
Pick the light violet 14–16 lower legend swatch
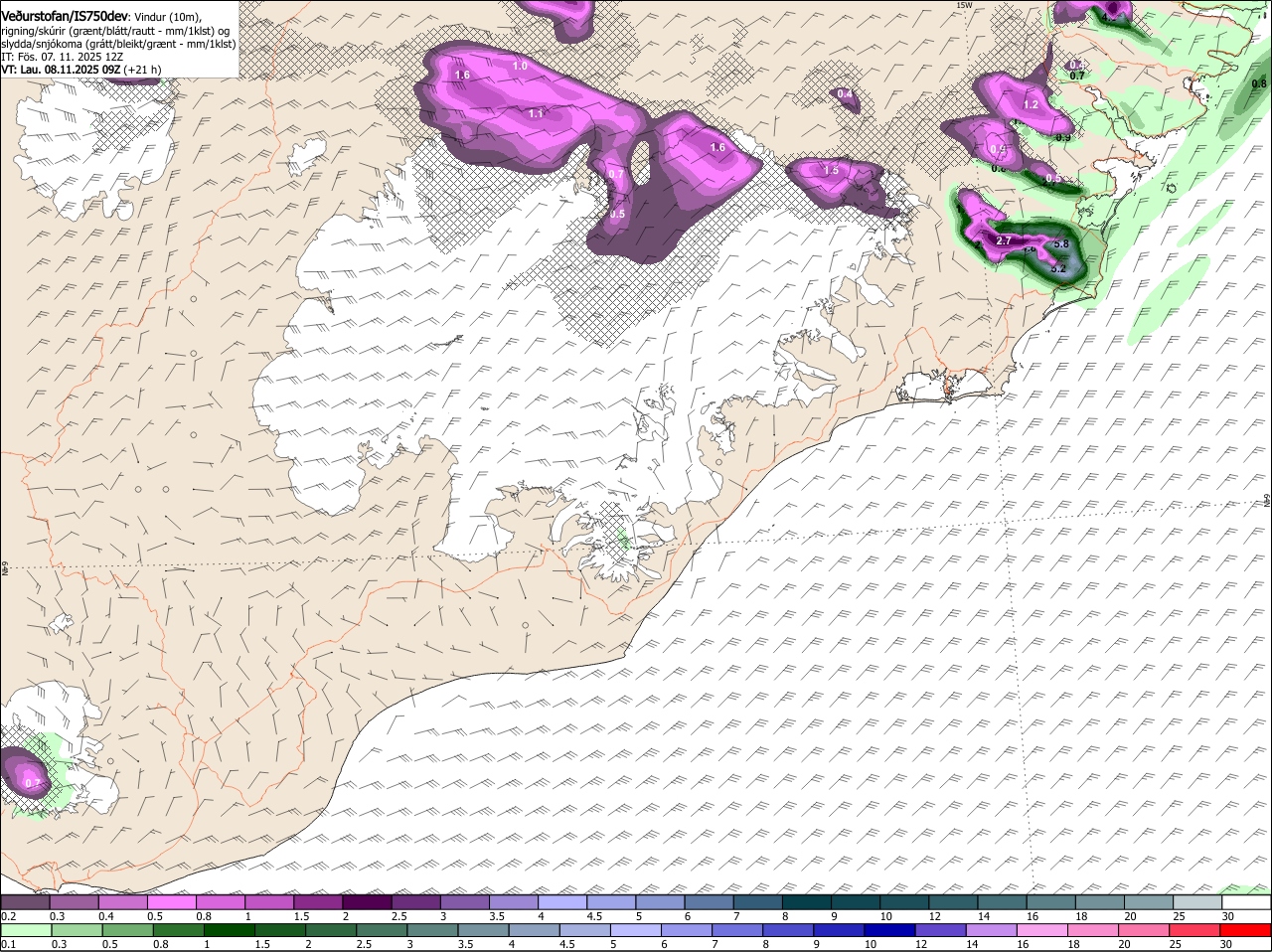click(x=992, y=930)
